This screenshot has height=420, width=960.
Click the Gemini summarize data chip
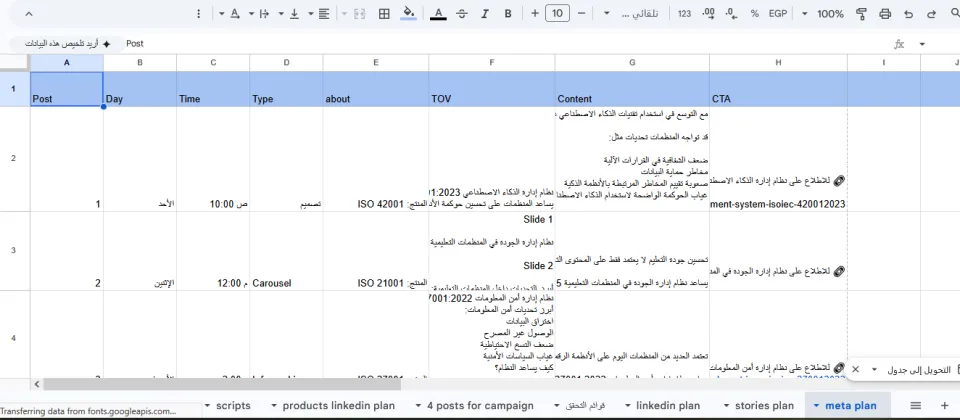pyautogui.click(x=67, y=44)
